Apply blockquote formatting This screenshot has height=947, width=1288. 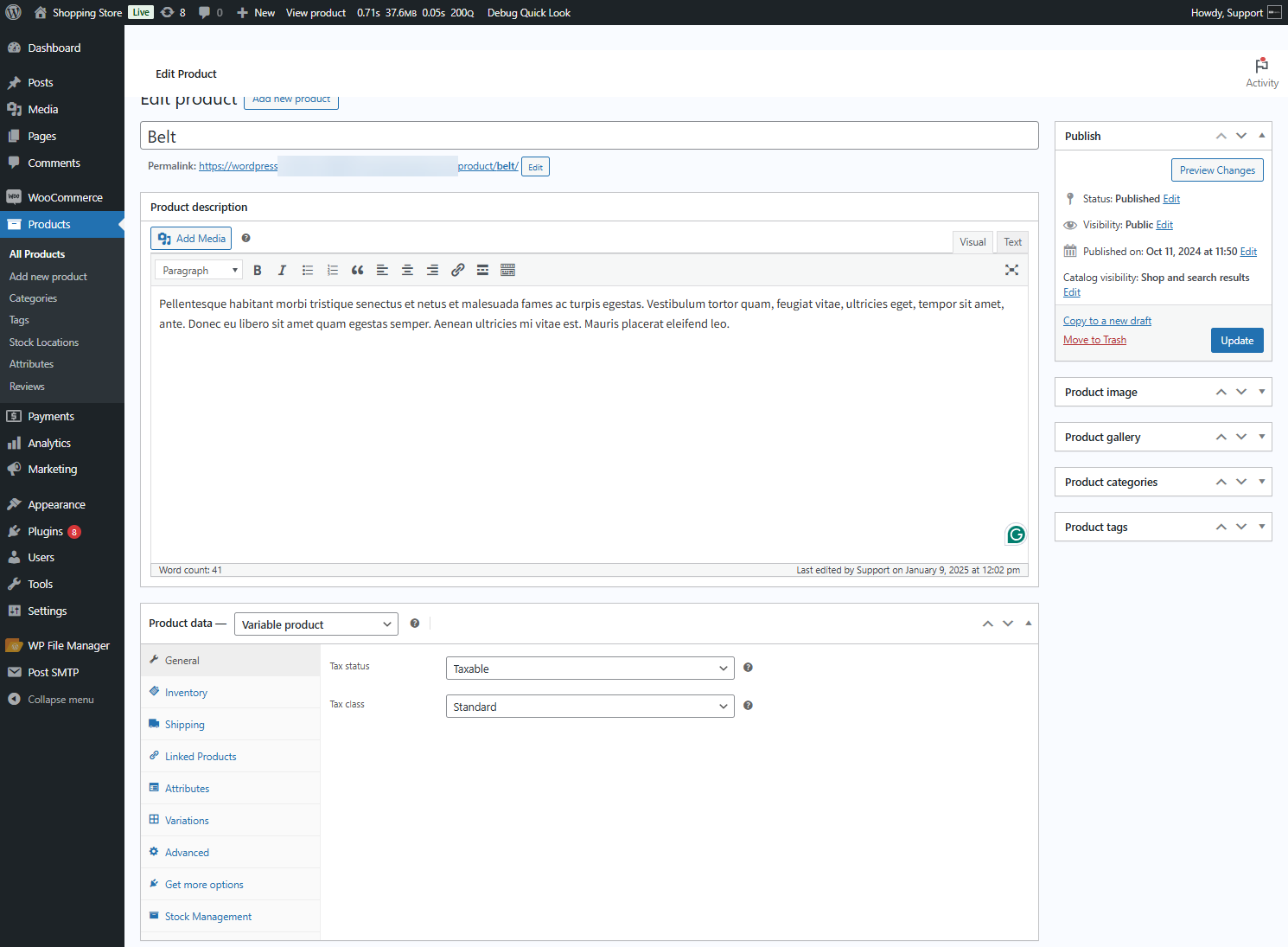[x=357, y=270]
